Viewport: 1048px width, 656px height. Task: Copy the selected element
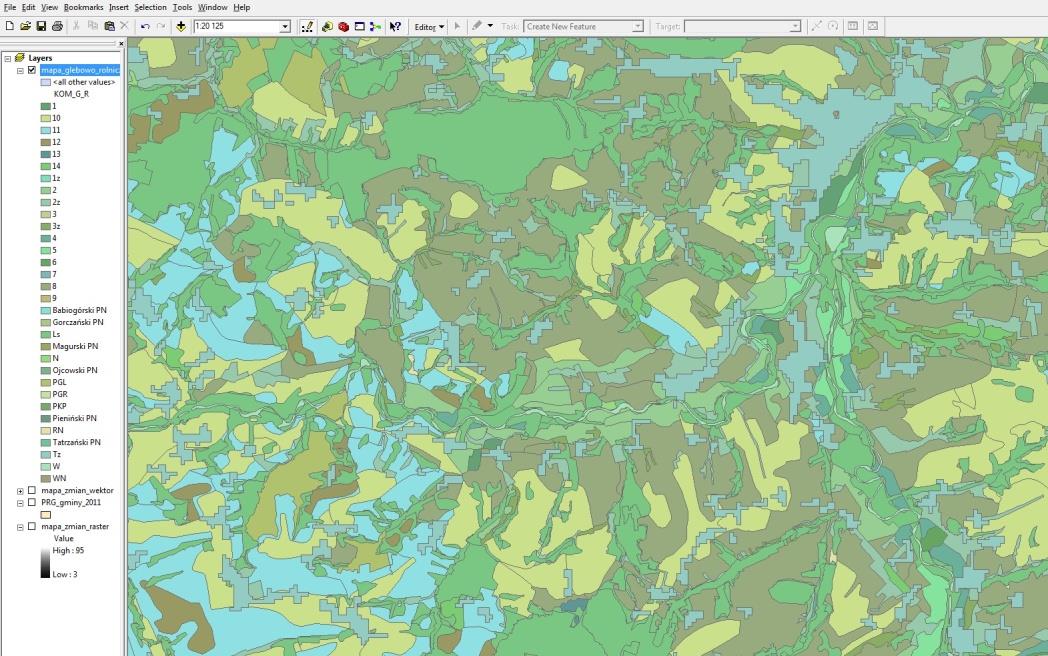pyautogui.click(x=93, y=26)
